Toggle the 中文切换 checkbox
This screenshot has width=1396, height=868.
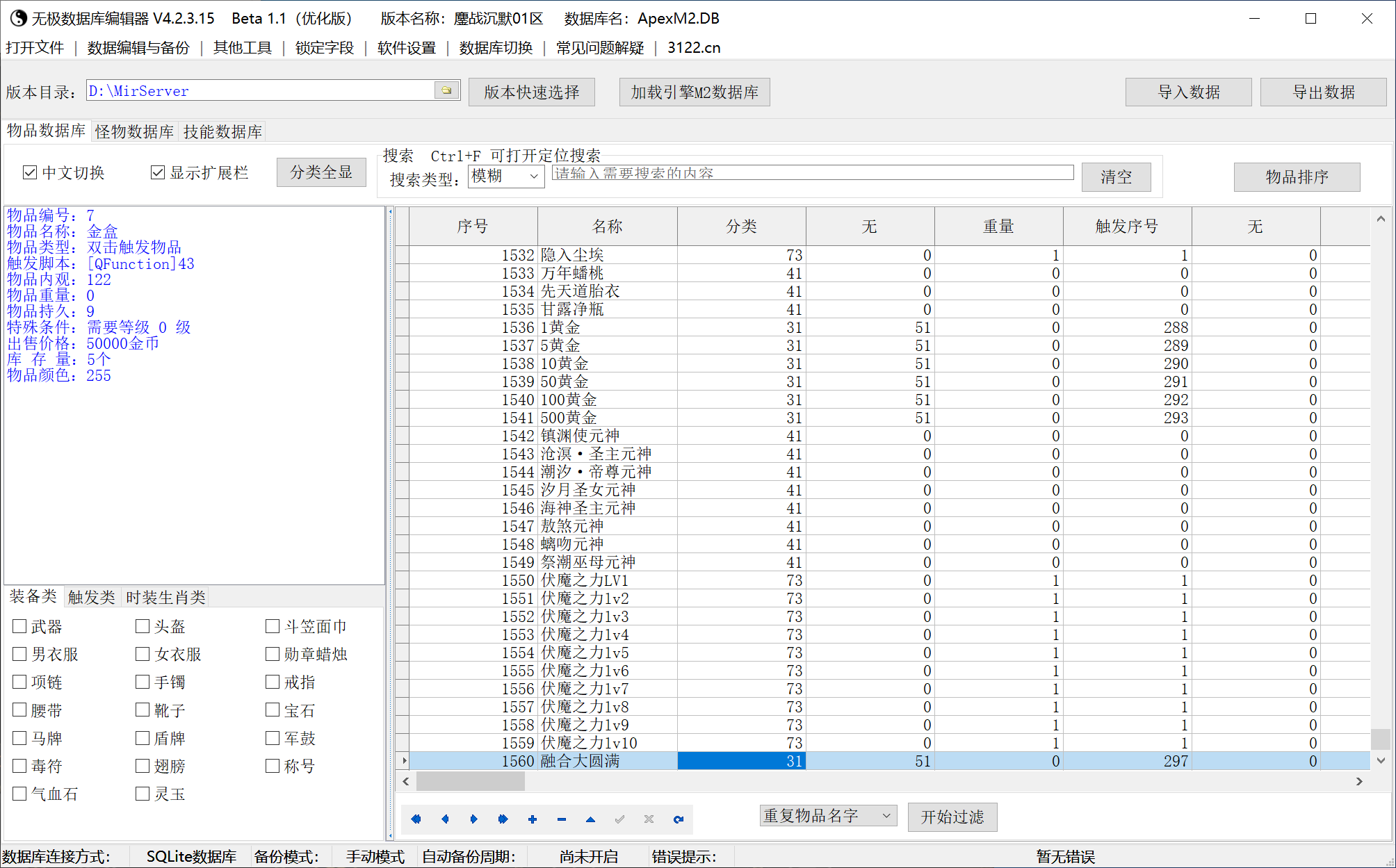[30, 172]
